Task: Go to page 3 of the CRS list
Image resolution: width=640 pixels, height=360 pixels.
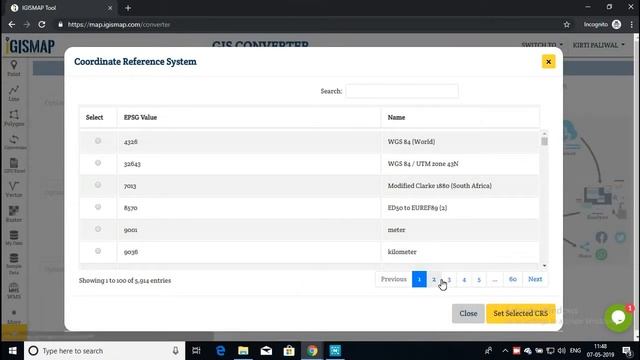Action: coord(449,279)
